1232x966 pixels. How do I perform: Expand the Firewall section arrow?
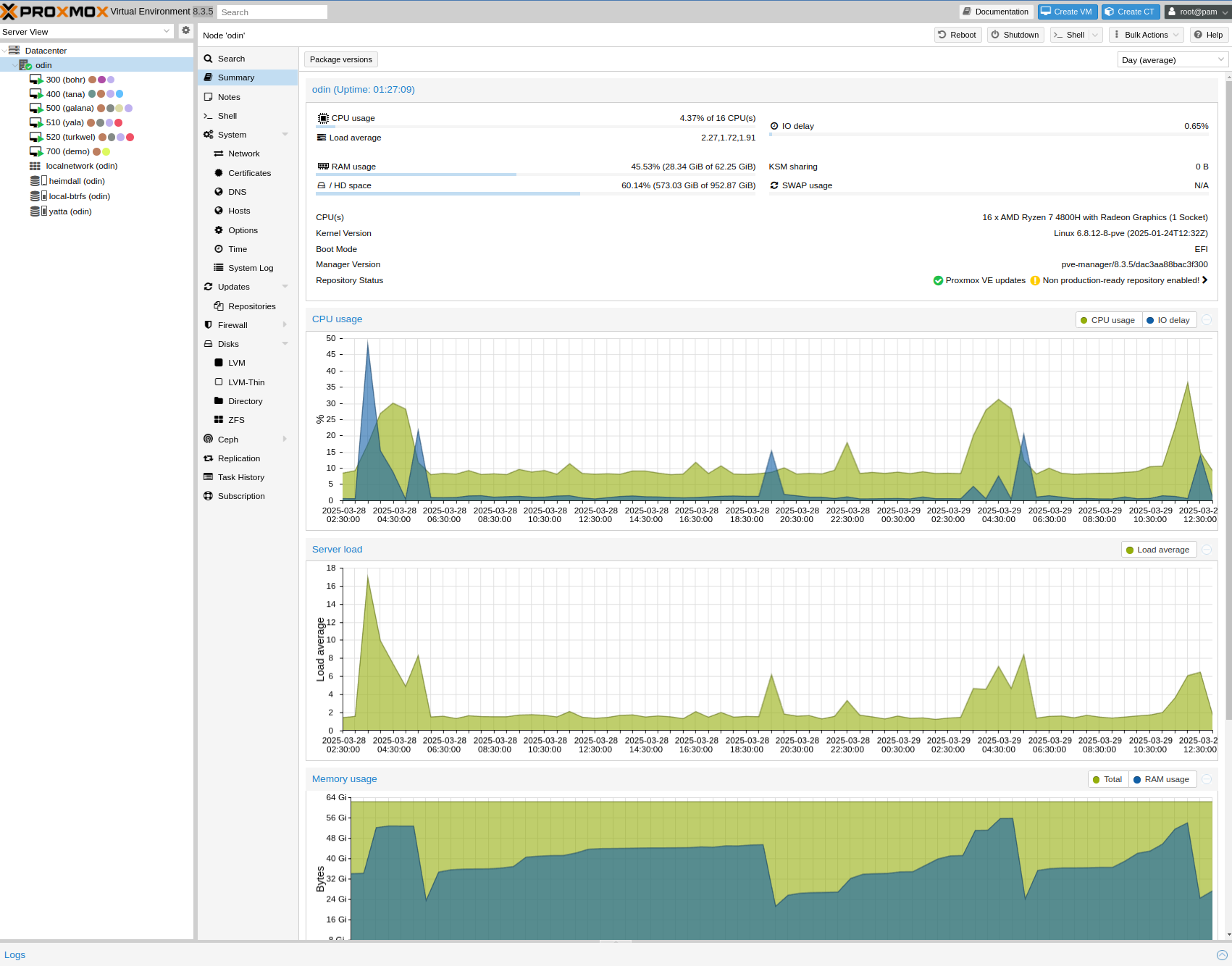click(285, 325)
